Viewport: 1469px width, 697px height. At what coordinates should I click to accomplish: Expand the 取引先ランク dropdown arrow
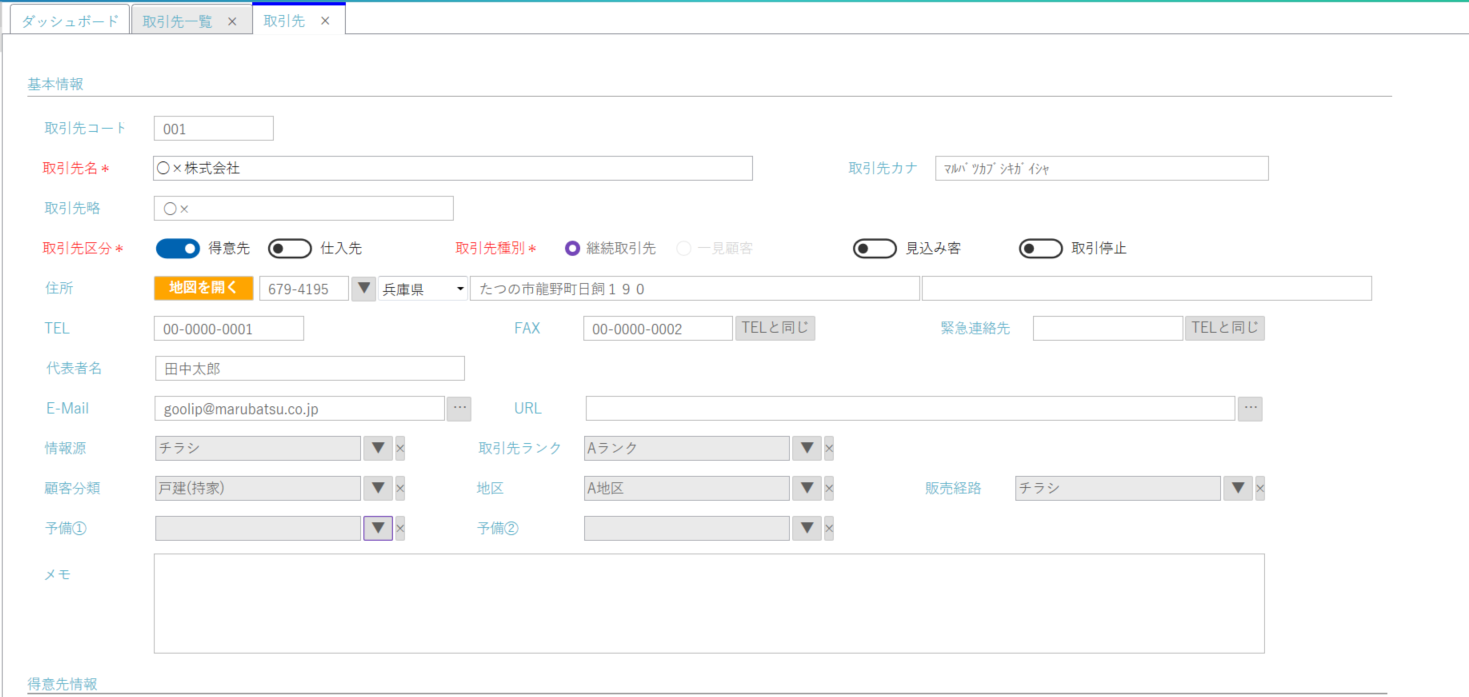point(807,448)
